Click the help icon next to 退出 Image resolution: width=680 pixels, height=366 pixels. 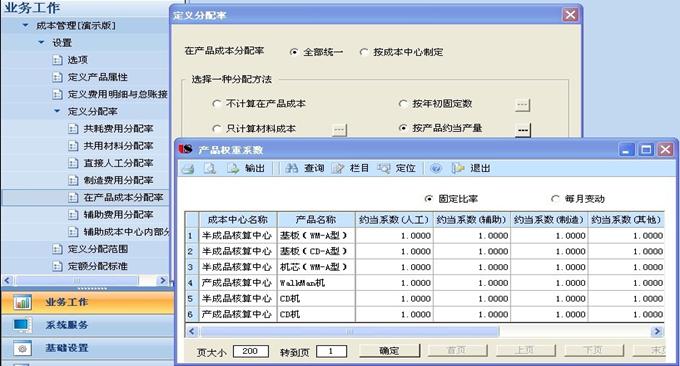tap(436, 169)
